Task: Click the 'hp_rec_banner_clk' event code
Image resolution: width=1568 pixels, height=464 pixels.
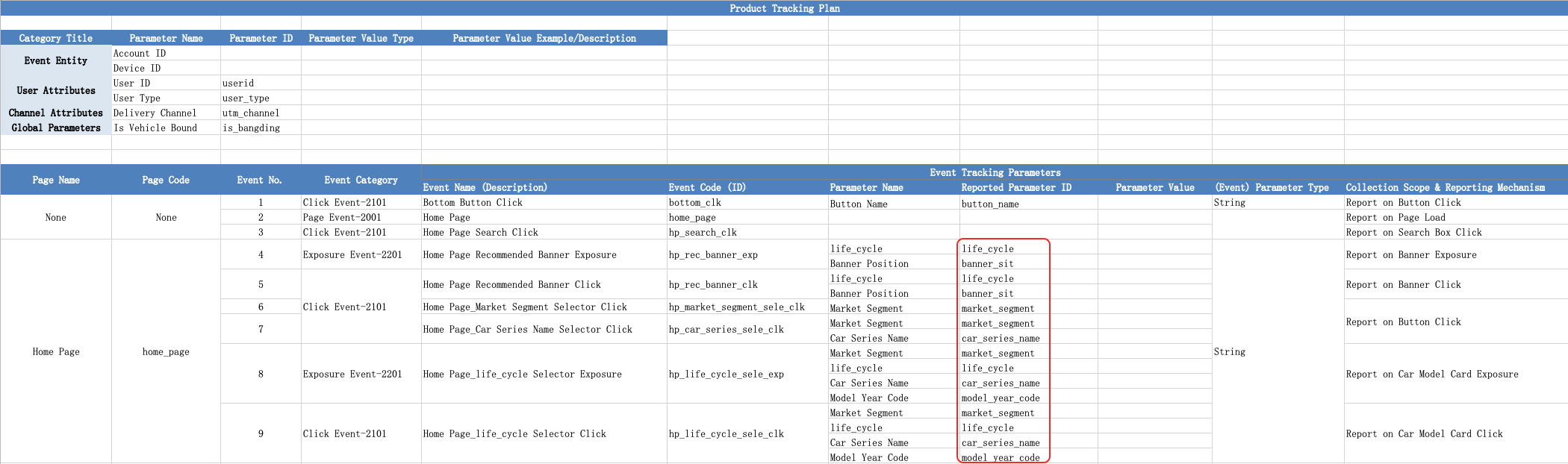Action: point(747,284)
